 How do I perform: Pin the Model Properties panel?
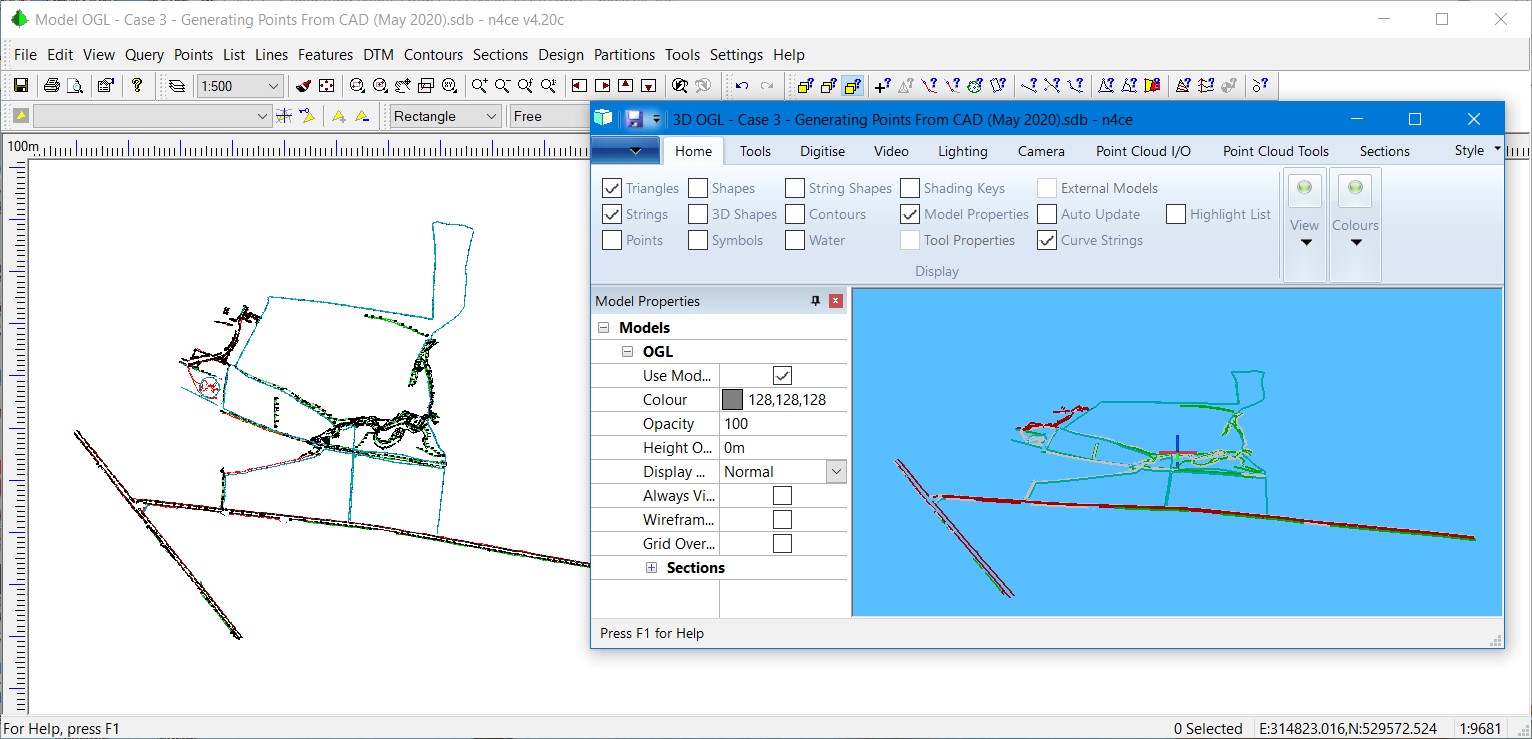point(815,301)
